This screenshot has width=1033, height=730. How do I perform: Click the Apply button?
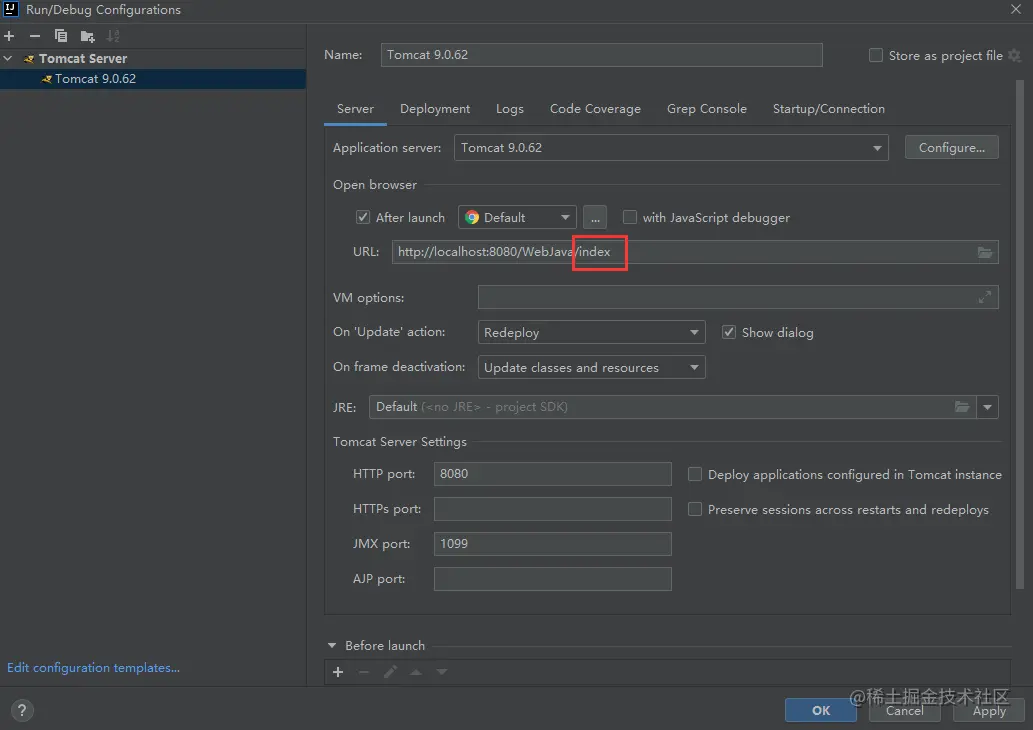[x=988, y=710]
